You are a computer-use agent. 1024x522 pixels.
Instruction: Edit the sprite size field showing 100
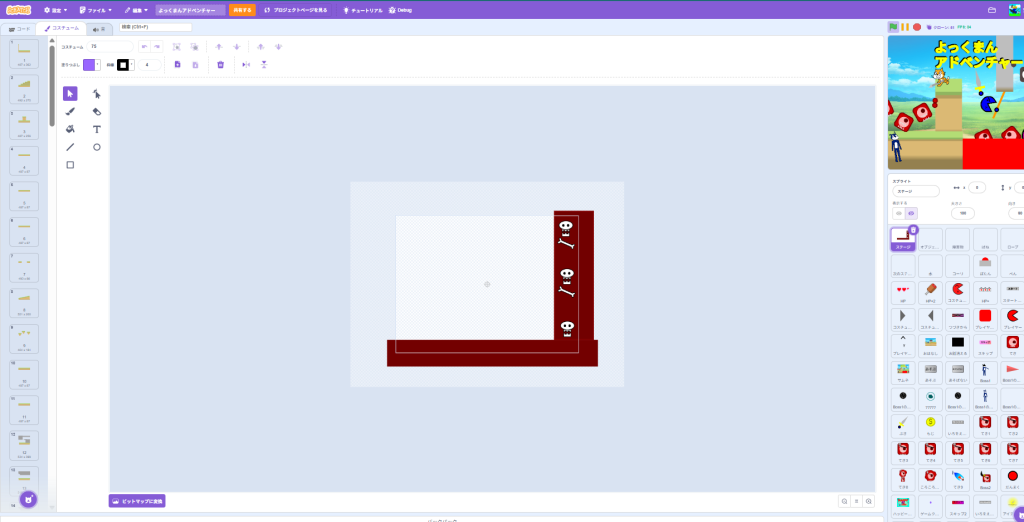(x=963, y=214)
